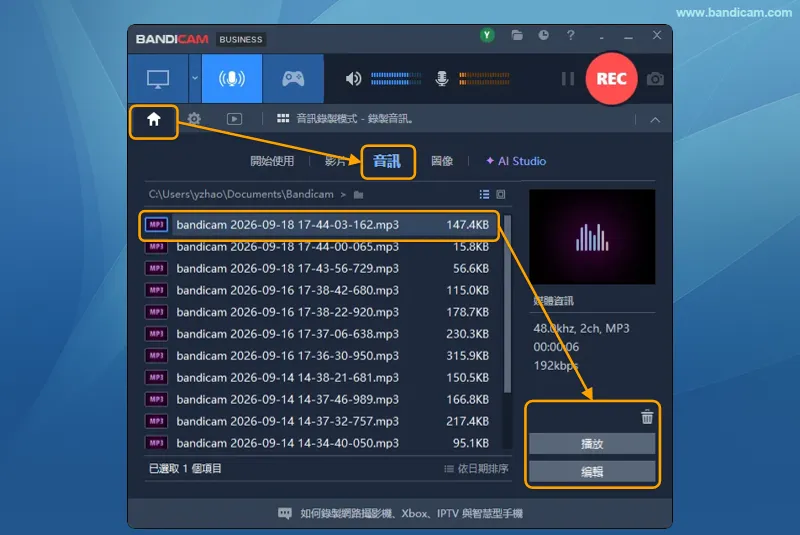
Task: Go to the Home tab icon
Action: point(154,119)
